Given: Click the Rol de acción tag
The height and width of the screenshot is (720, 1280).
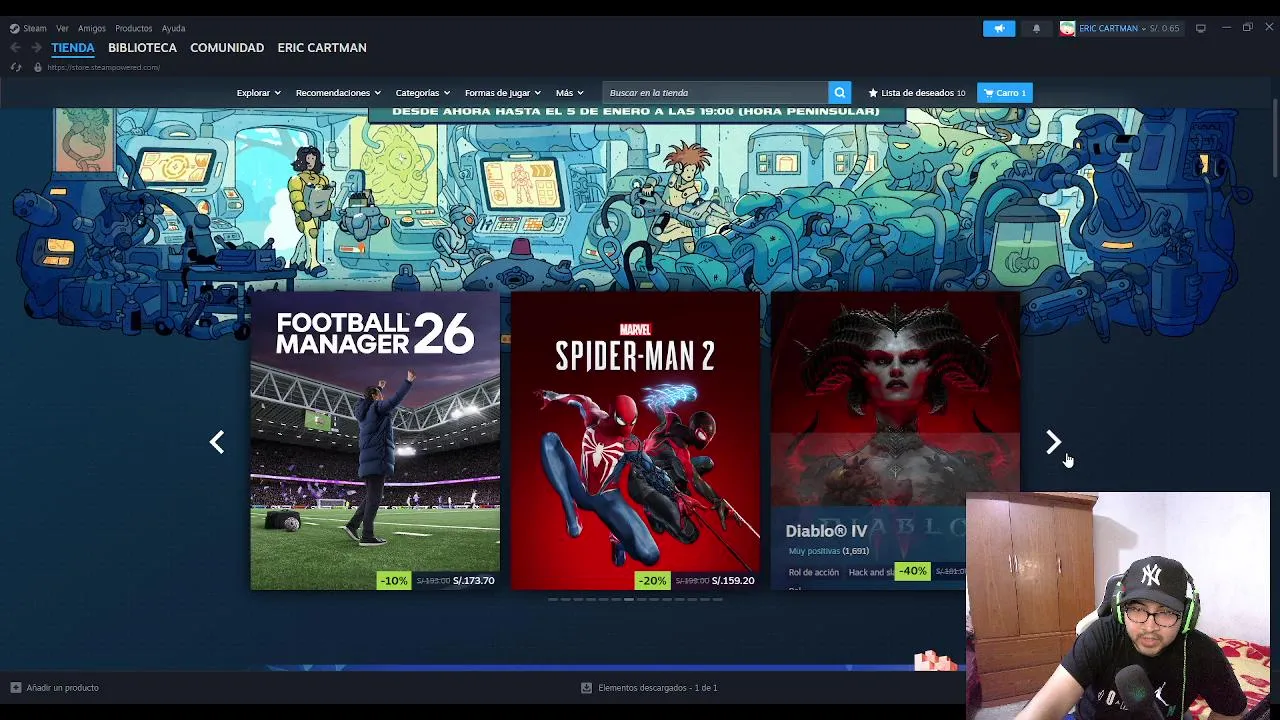Looking at the screenshot, I should [x=814, y=572].
